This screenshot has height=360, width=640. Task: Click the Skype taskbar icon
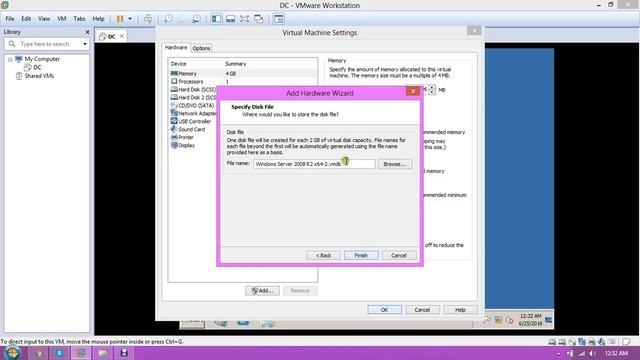60,353
